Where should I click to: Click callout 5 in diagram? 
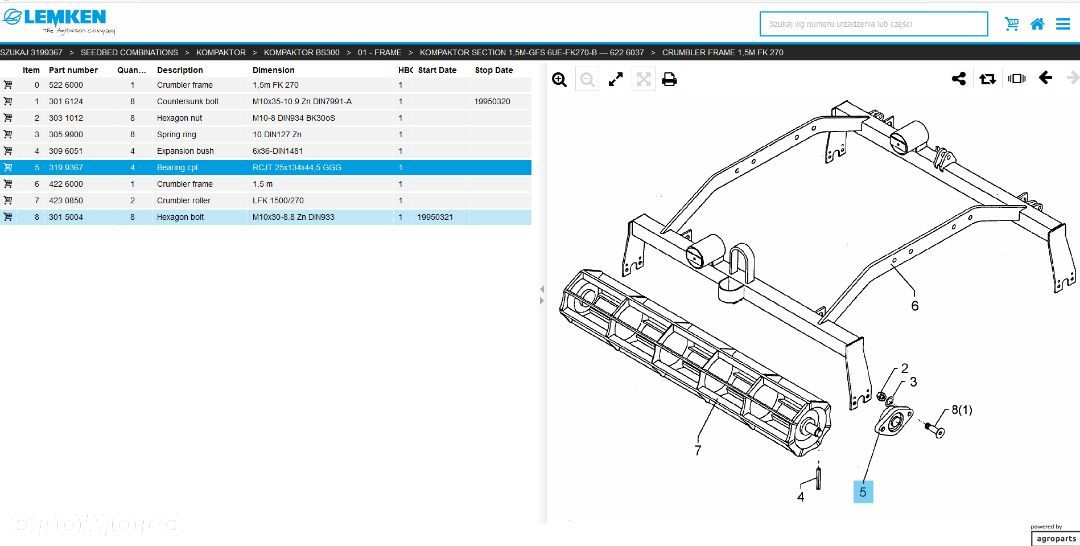pyautogui.click(x=862, y=492)
